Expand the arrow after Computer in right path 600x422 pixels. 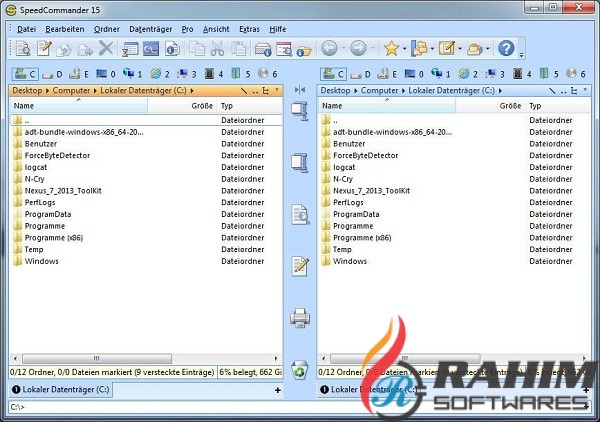pyautogui.click(x=403, y=91)
